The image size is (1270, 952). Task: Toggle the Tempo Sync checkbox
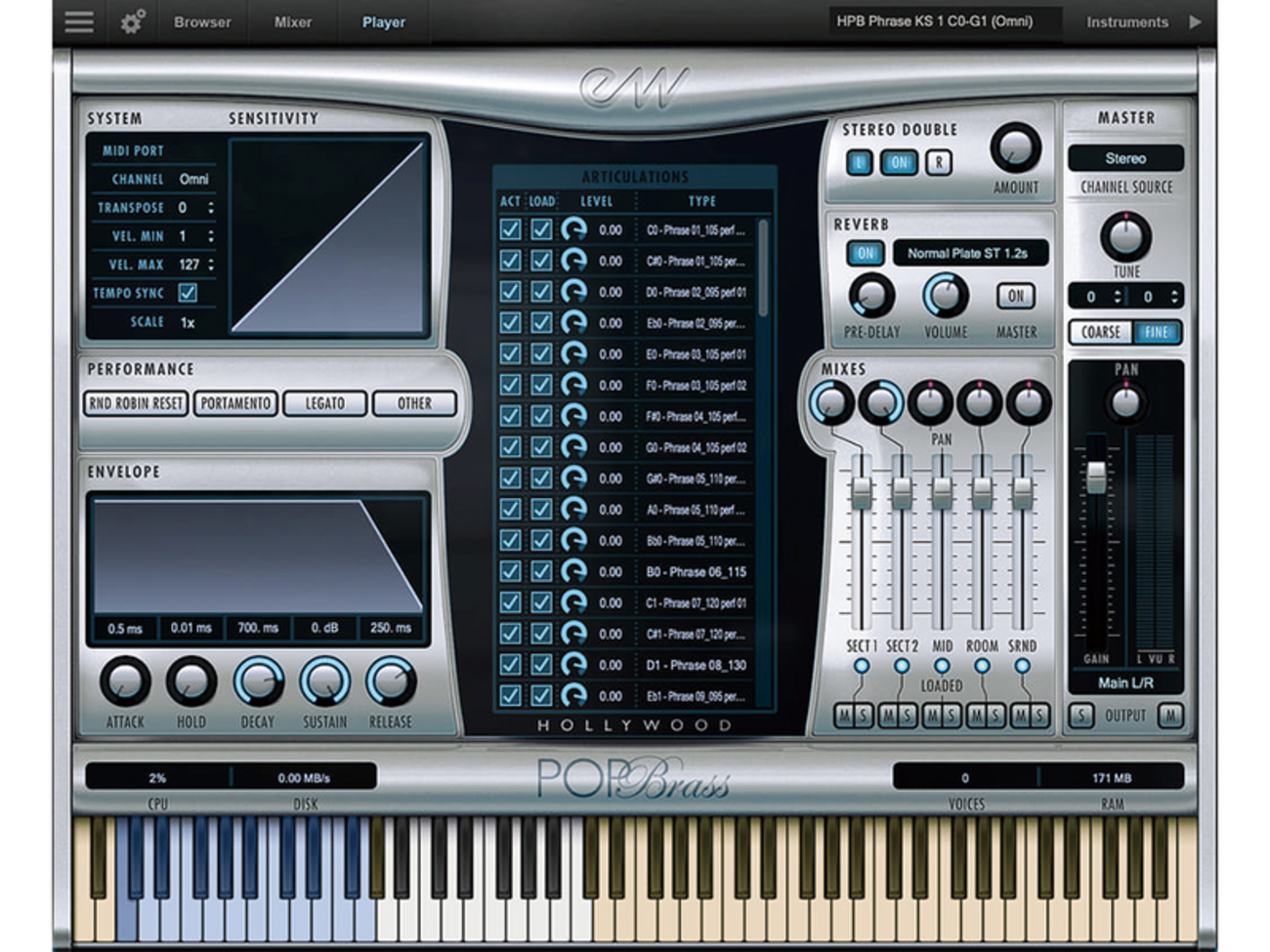coord(188,293)
